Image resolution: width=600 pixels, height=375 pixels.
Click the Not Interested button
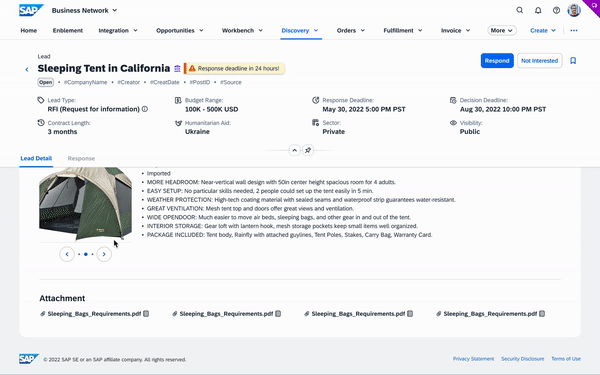[x=540, y=60]
